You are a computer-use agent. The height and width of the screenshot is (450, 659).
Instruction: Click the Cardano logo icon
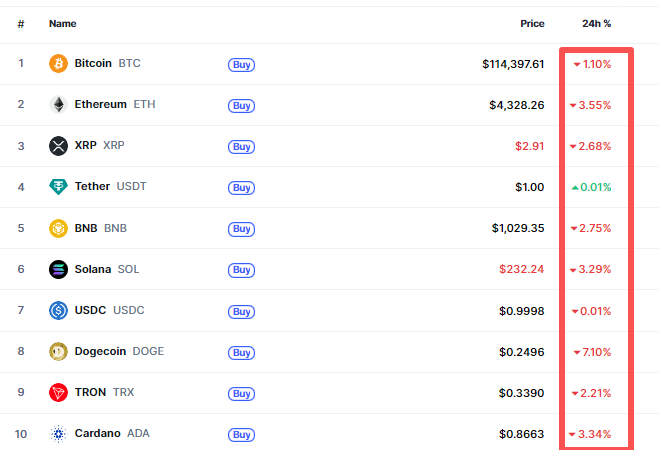coord(58,433)
